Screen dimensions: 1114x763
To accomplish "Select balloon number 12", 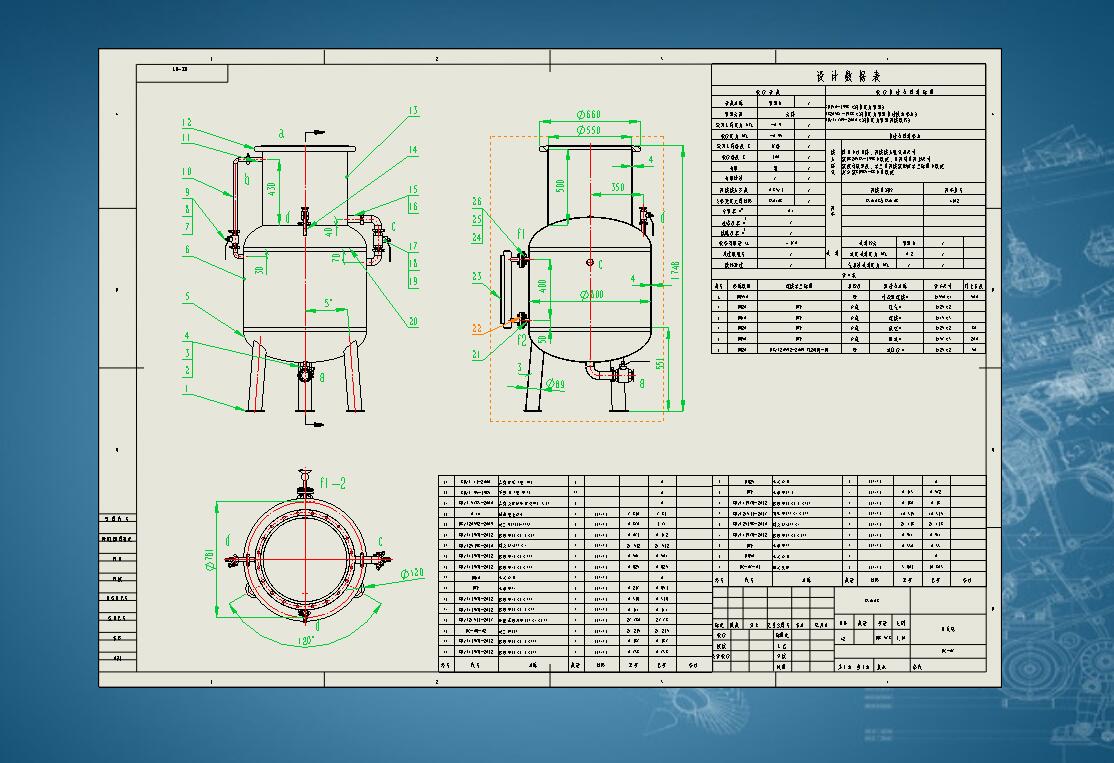I will (x=187, y=123).
